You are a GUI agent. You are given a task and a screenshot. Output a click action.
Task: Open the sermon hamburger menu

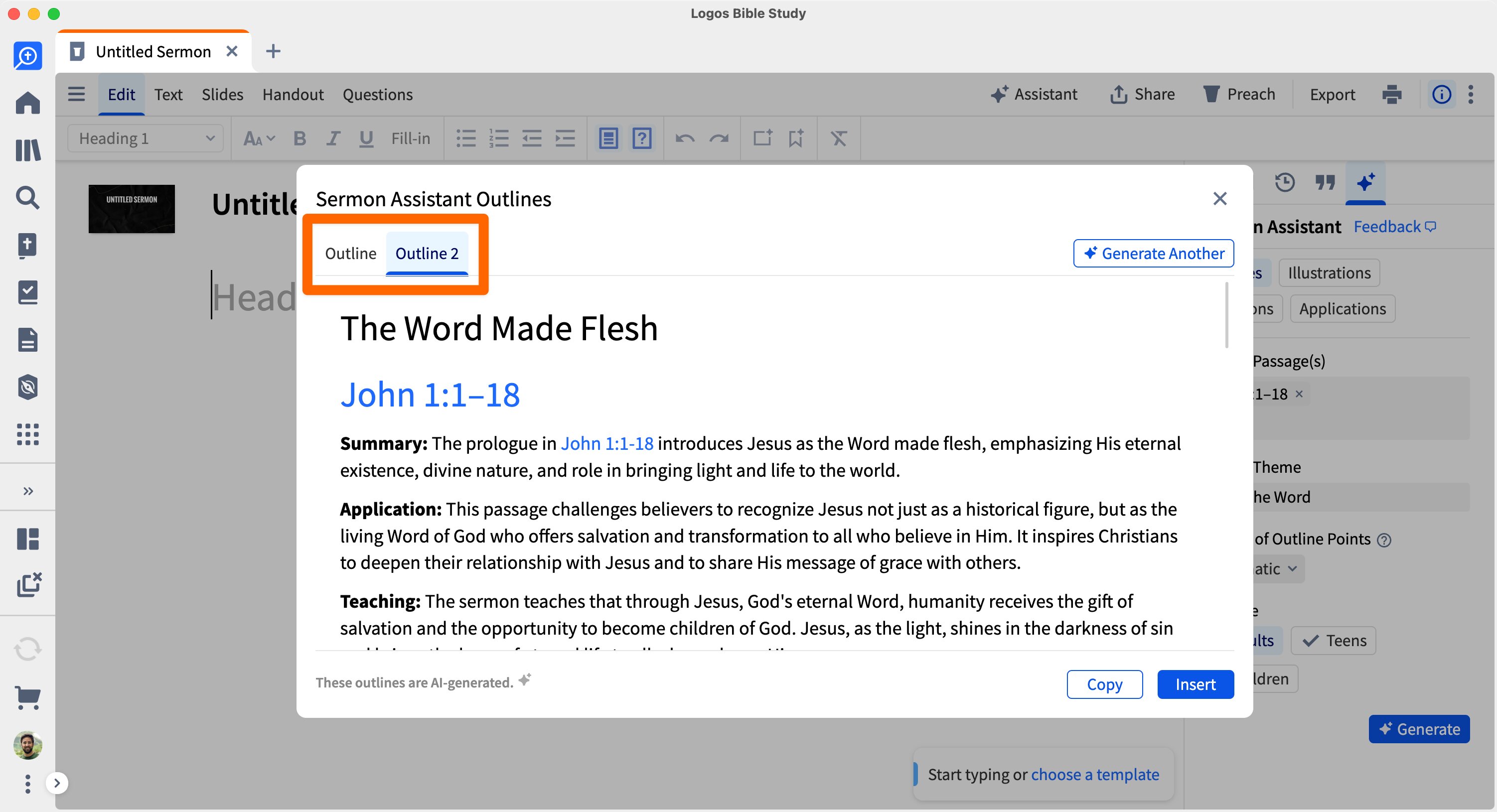76,94
